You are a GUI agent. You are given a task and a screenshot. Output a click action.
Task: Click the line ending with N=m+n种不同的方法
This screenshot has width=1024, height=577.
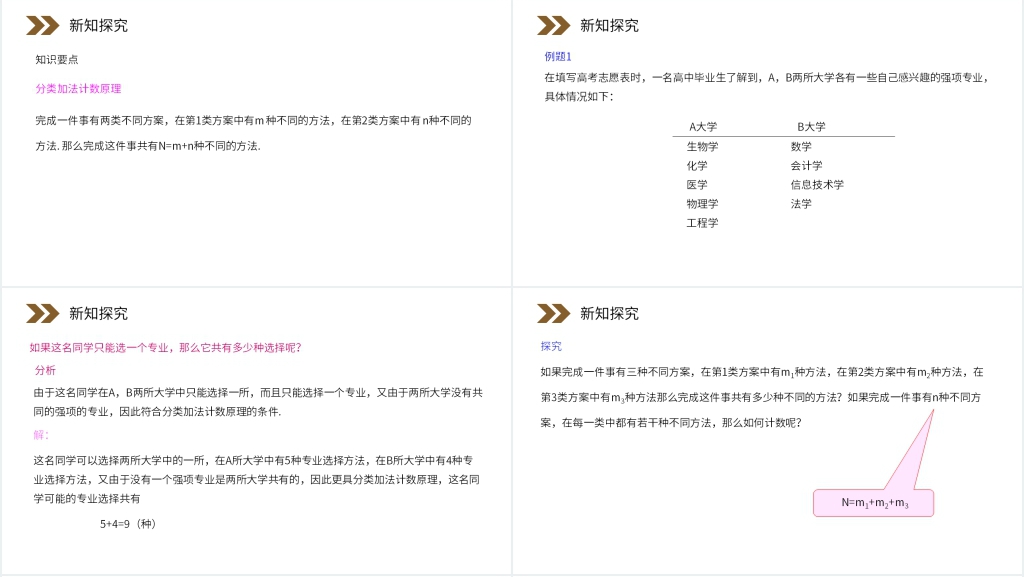(148, 146)
